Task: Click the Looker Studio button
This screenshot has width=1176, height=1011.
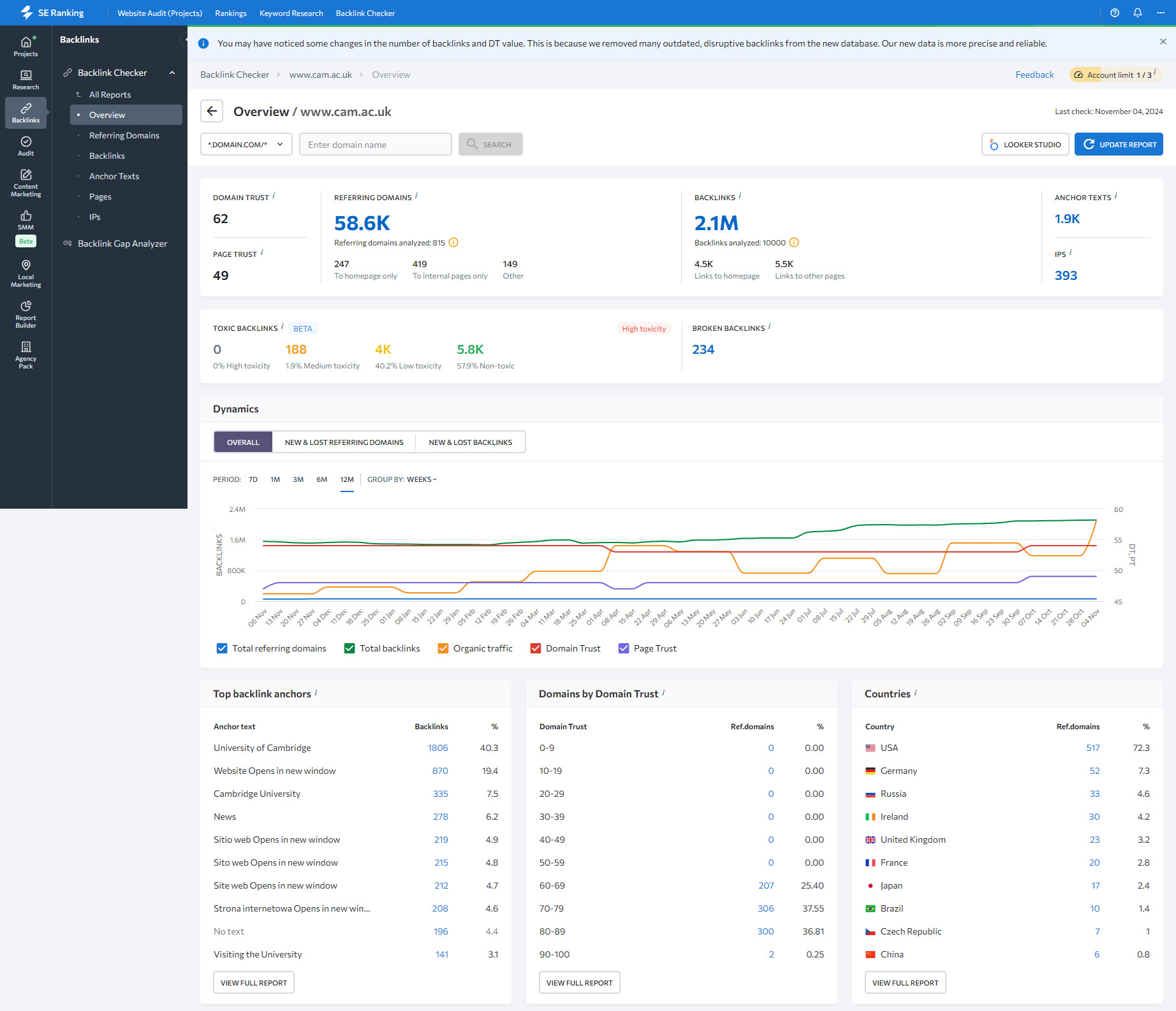Action: 1025,144
